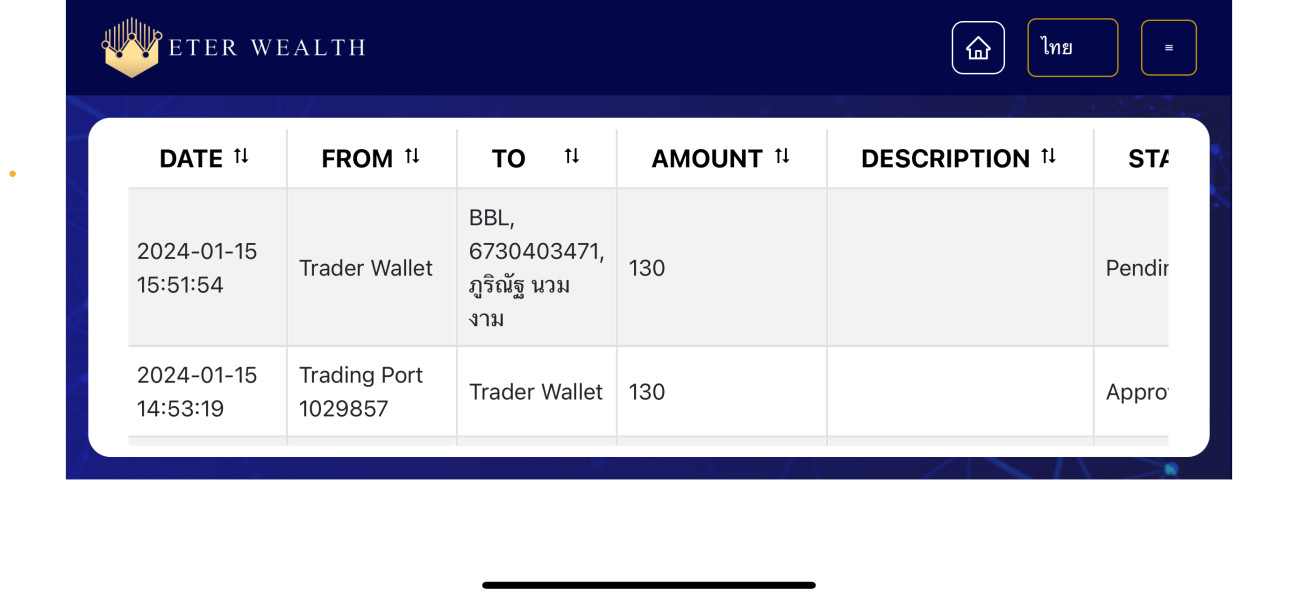Click the ETER WEALTH brand text
Screen dimensions: 1298x600
pos(267,48)
